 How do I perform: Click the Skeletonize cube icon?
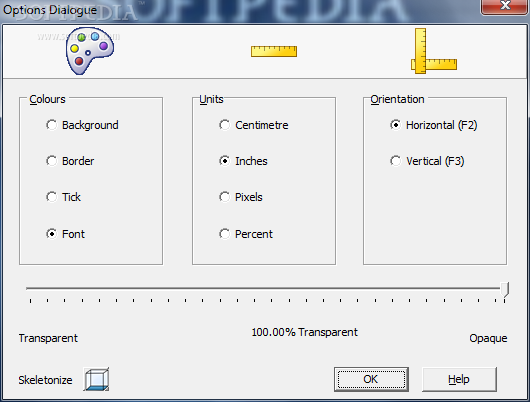pos(97,379)
